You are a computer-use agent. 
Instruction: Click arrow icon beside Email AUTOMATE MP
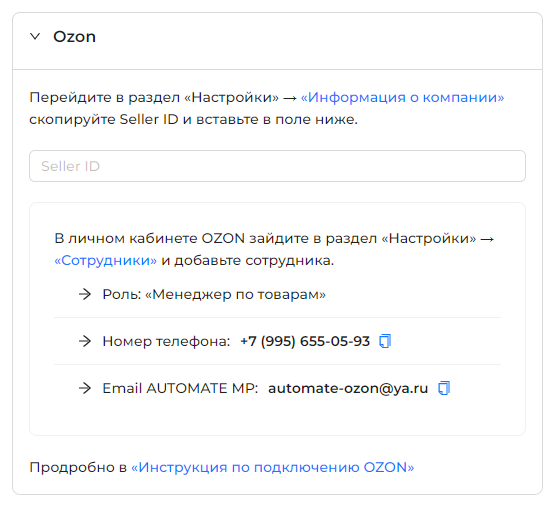(x=85, y=388)
